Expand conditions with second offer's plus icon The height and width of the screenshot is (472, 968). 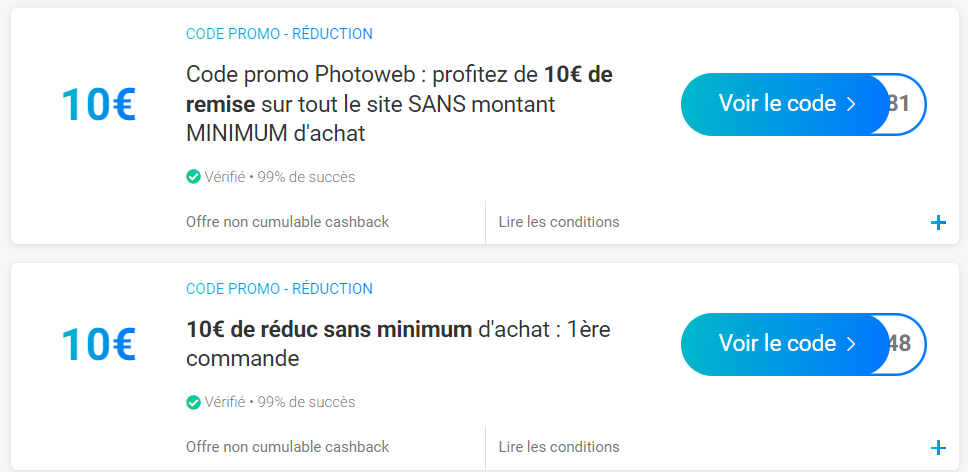coord(938,448)
